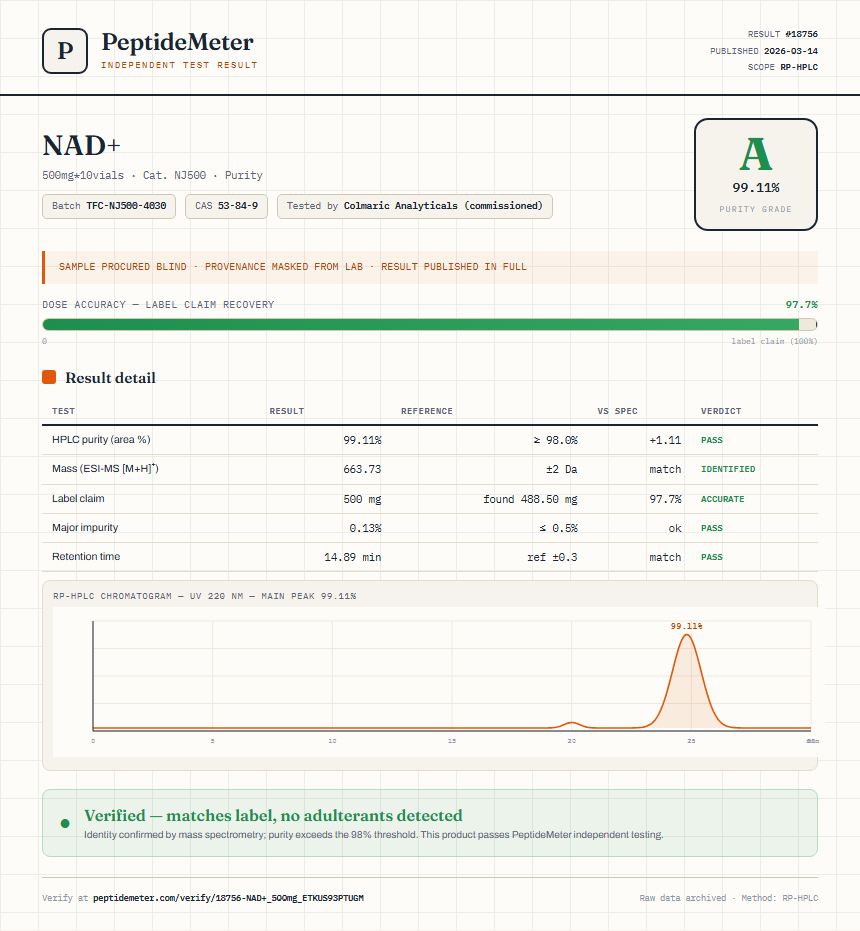Click the ACCURATE verdict
The height and width of the screenshot is (931, 860).
coord(722,499)
